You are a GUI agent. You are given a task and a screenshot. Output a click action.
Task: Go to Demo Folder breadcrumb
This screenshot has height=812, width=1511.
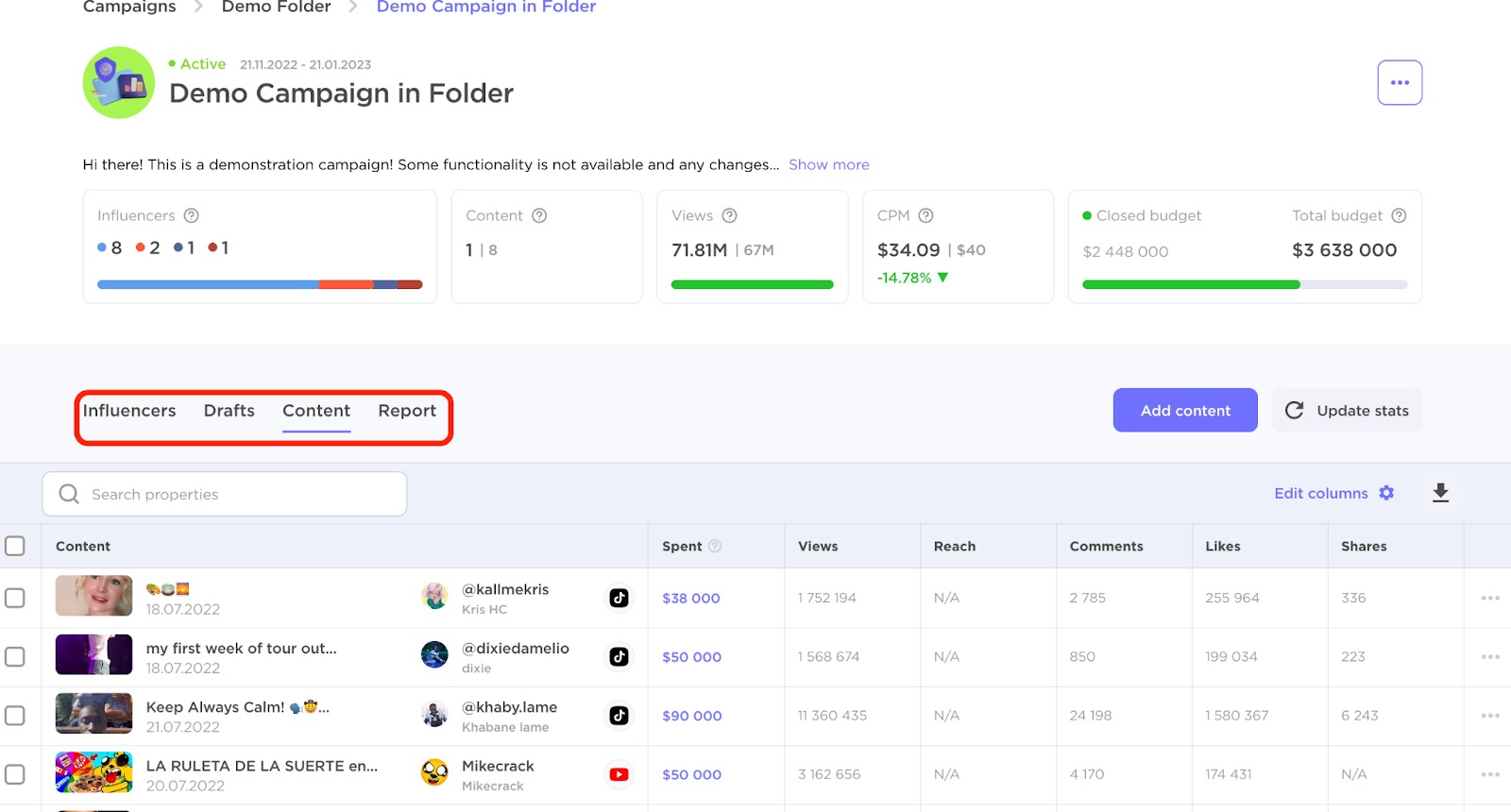coord(277,7)
